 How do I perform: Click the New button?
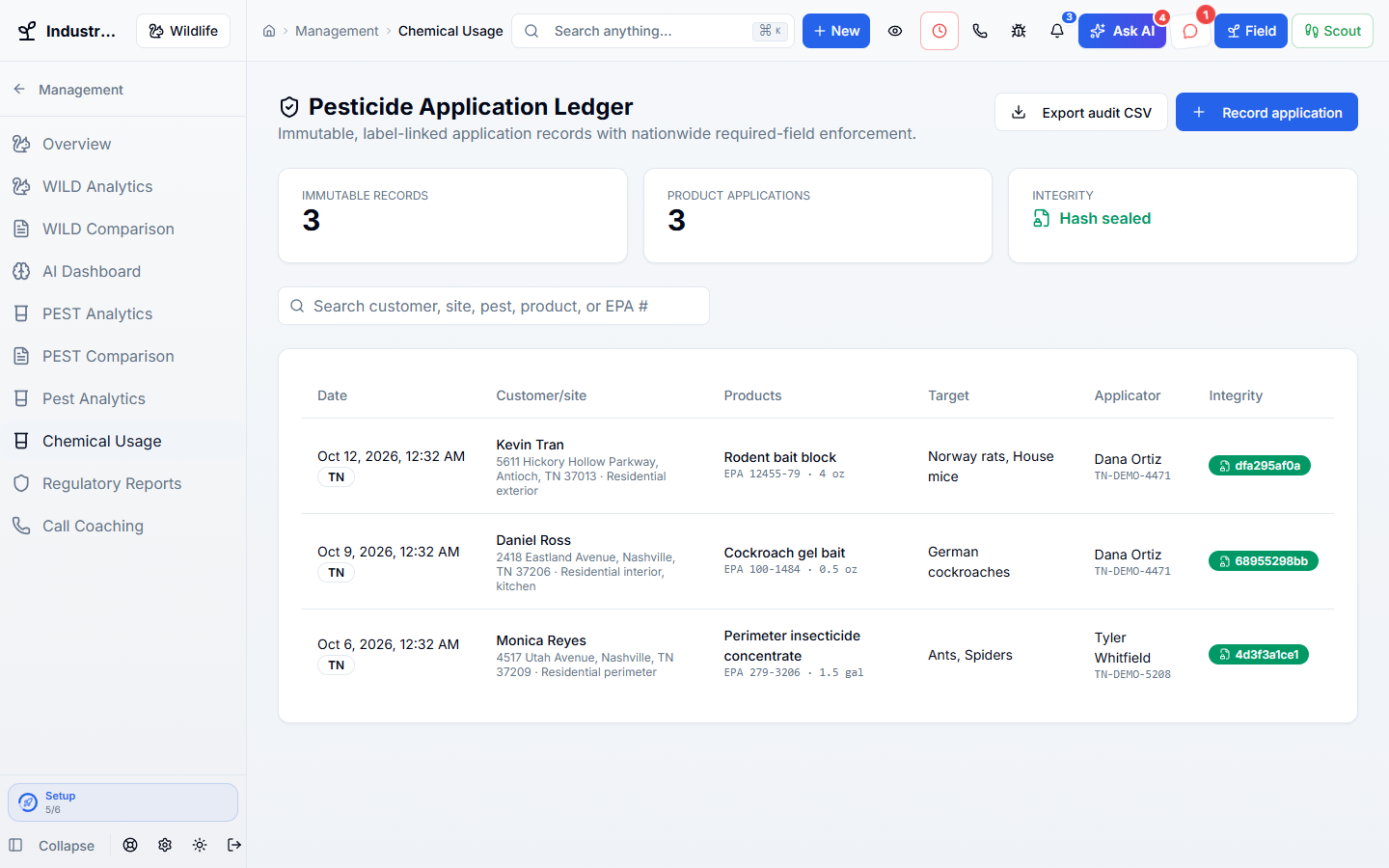pyautogui.click(x=836, y=31)
